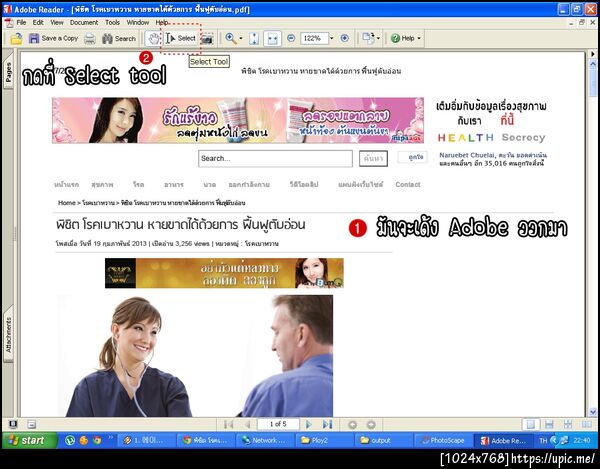Open the Document menu
This screenshot has height=469, width=600.
[84, 23]
